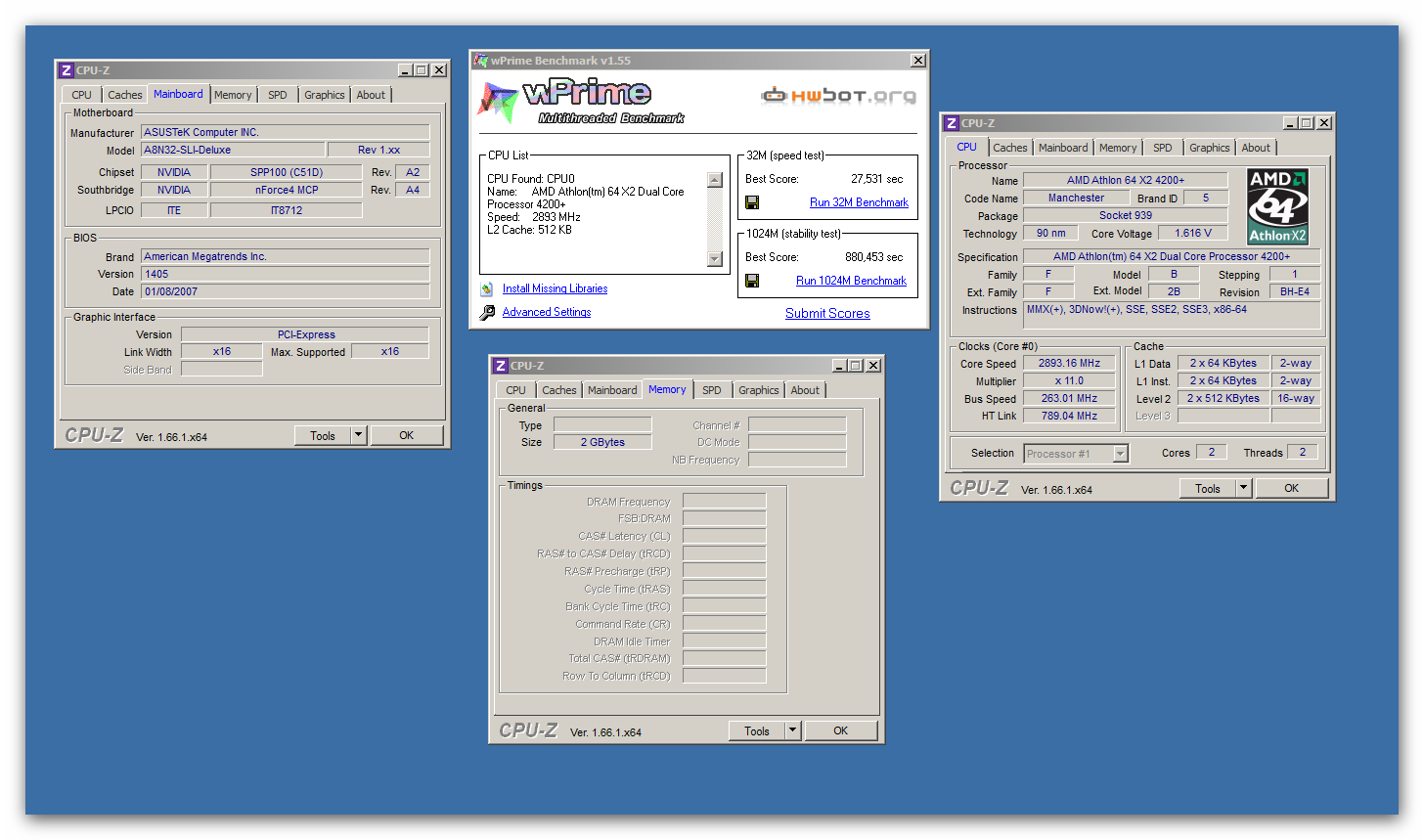1424x840 pixels.
Task: Open SPD tab in Memory CPU-Z window
Action: 712,390
